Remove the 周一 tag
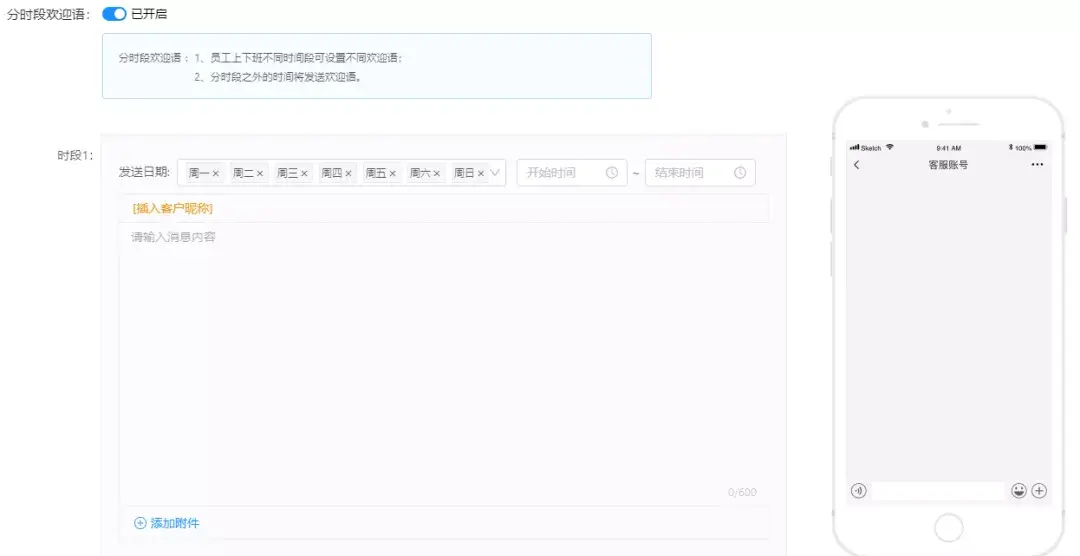The image size is (1080, 556). pos(216,174)
